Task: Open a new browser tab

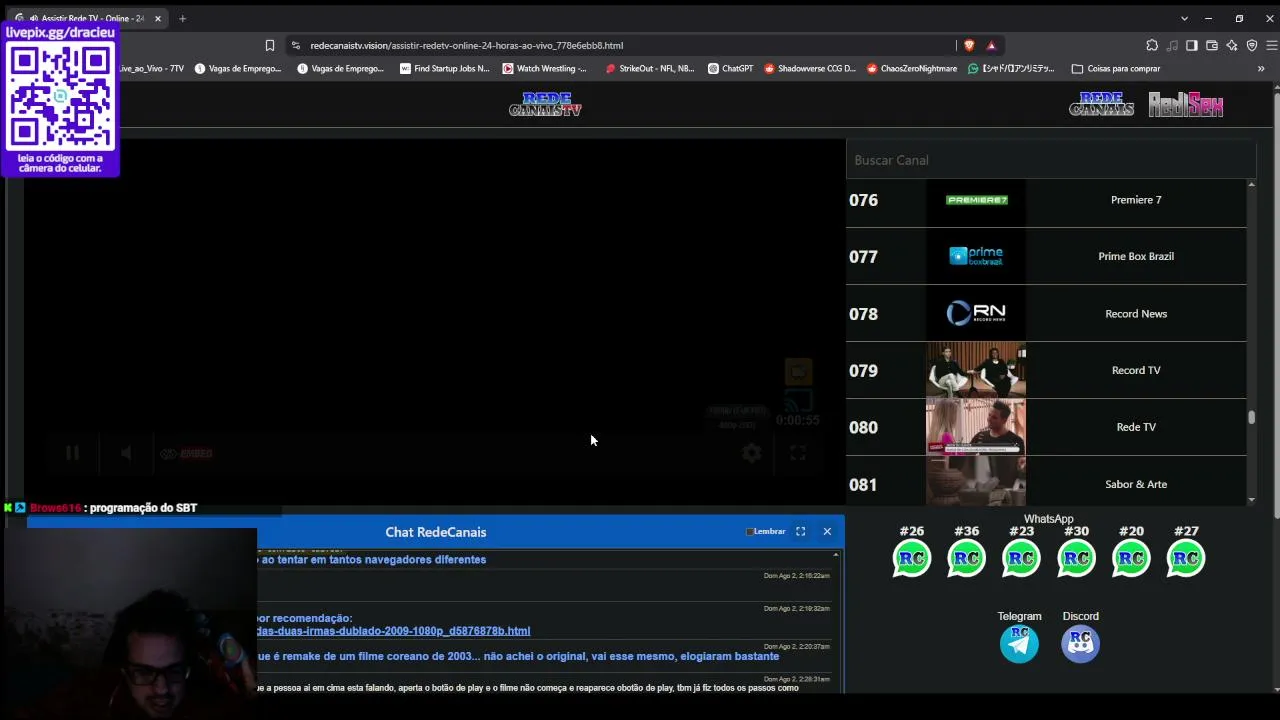Action: pyautogui.click(x=182, y=18)
